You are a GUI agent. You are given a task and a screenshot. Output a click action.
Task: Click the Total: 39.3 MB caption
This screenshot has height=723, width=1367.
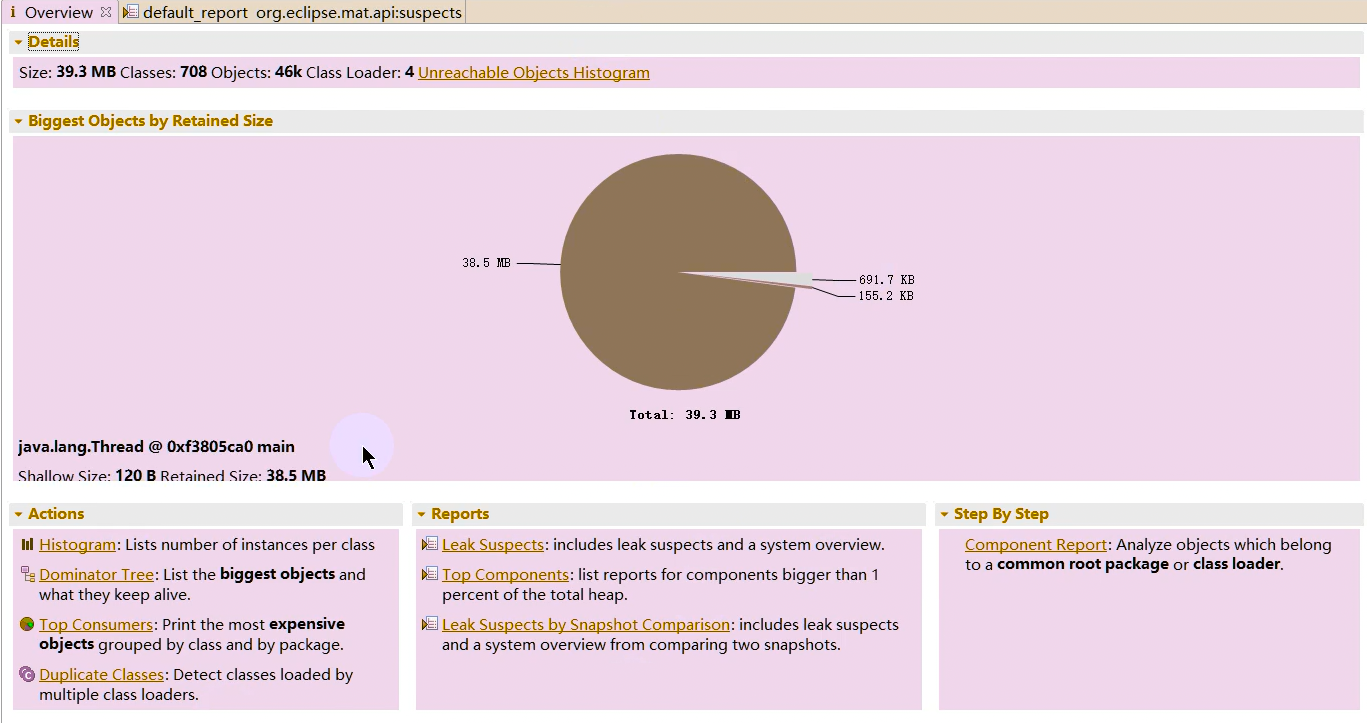[x=685, y=414]
